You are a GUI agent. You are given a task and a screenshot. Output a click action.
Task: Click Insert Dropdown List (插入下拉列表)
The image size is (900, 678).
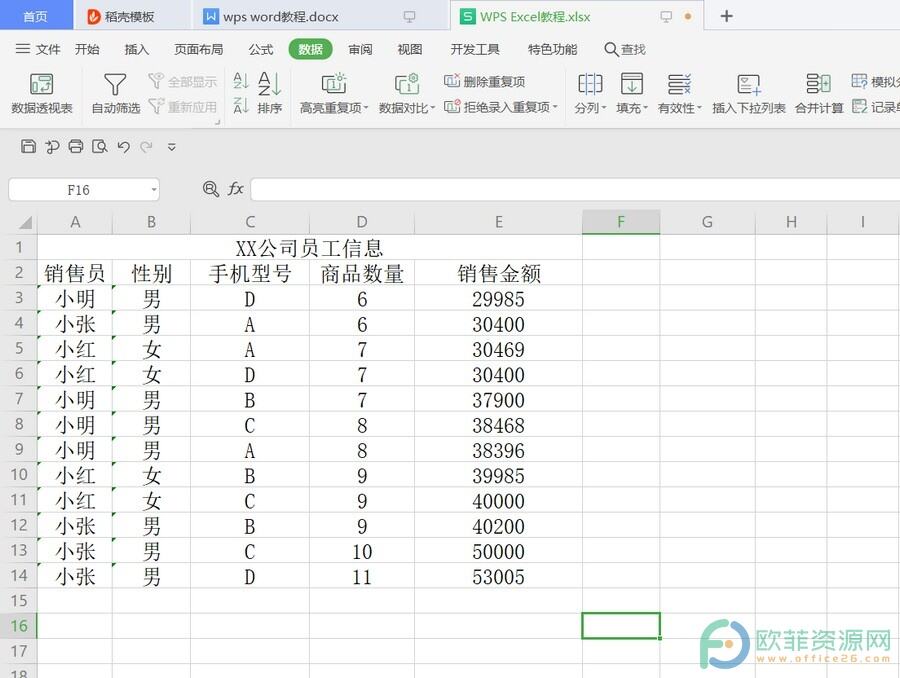pos(748,92)
